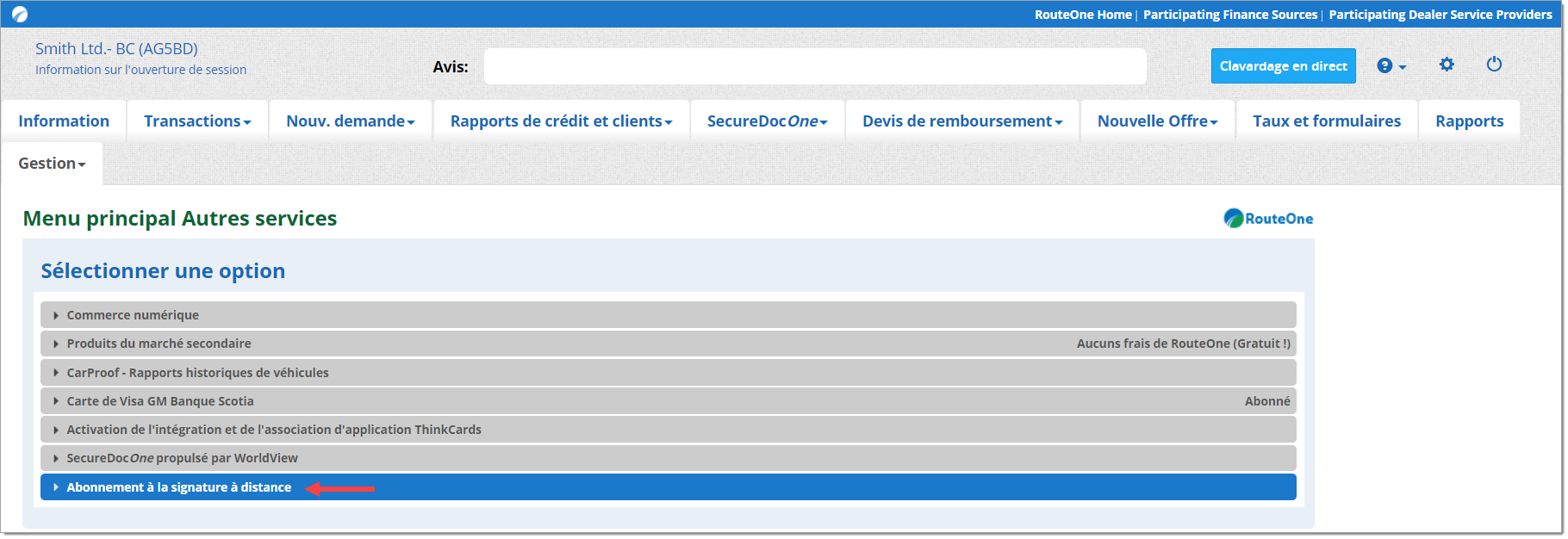Go to the Information tab
This screenshot has width=1568, height=539.
point(64,121)
